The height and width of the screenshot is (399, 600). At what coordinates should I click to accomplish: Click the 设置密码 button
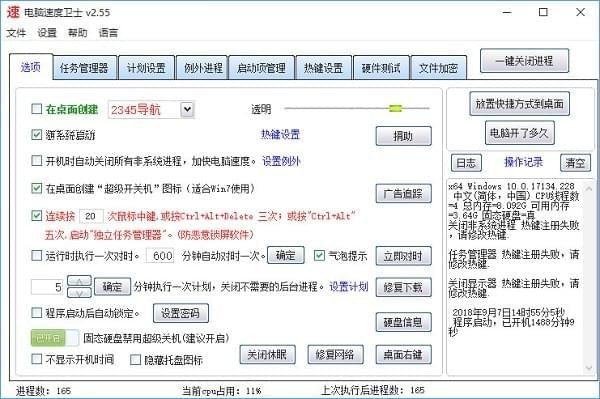tap(181, 313)
